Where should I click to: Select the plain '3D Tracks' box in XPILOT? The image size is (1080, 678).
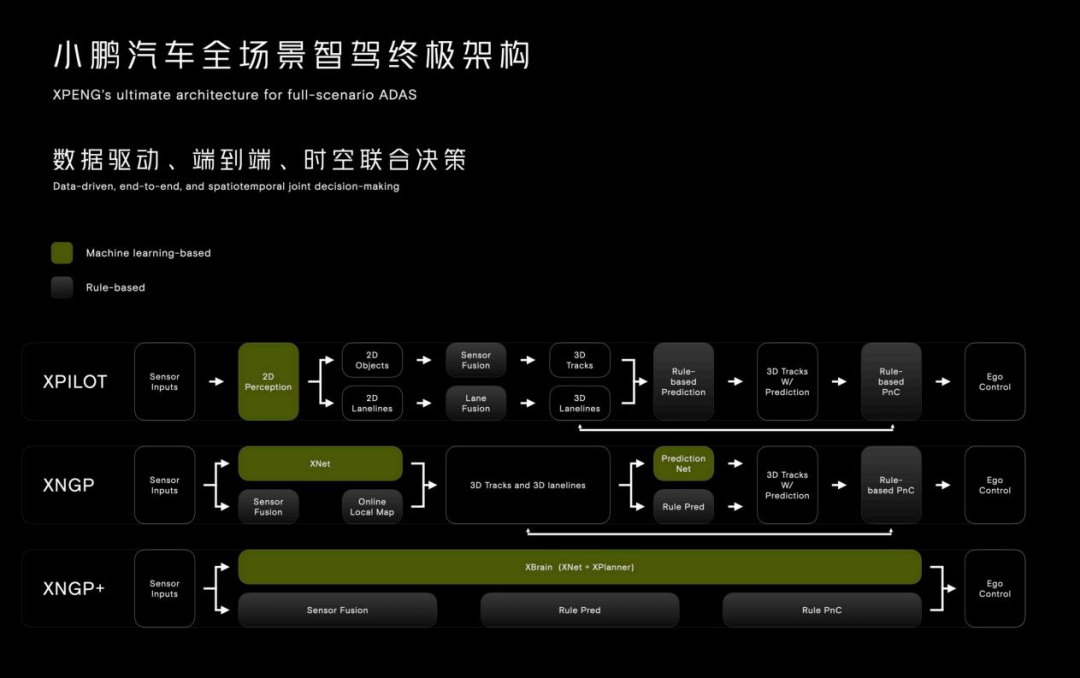click(580, 360)
